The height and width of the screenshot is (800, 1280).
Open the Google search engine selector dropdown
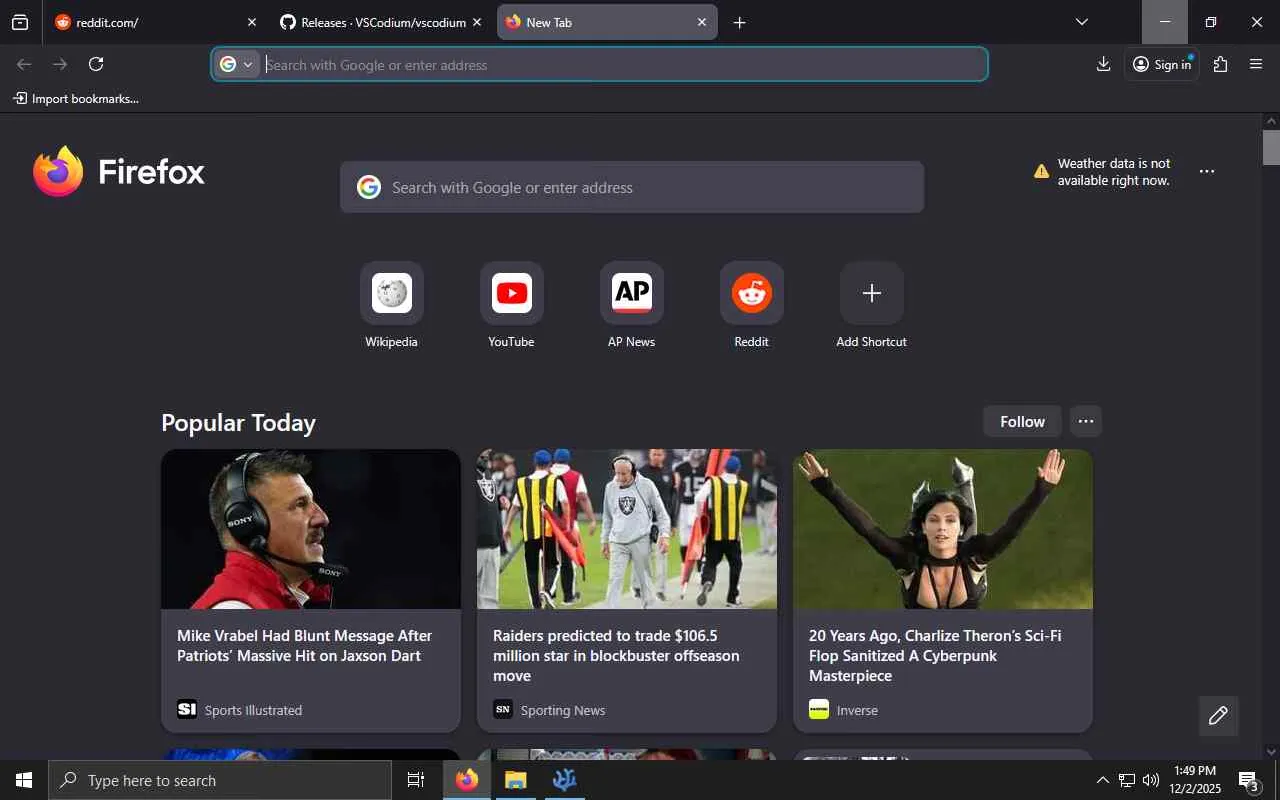tap(238, 64)
